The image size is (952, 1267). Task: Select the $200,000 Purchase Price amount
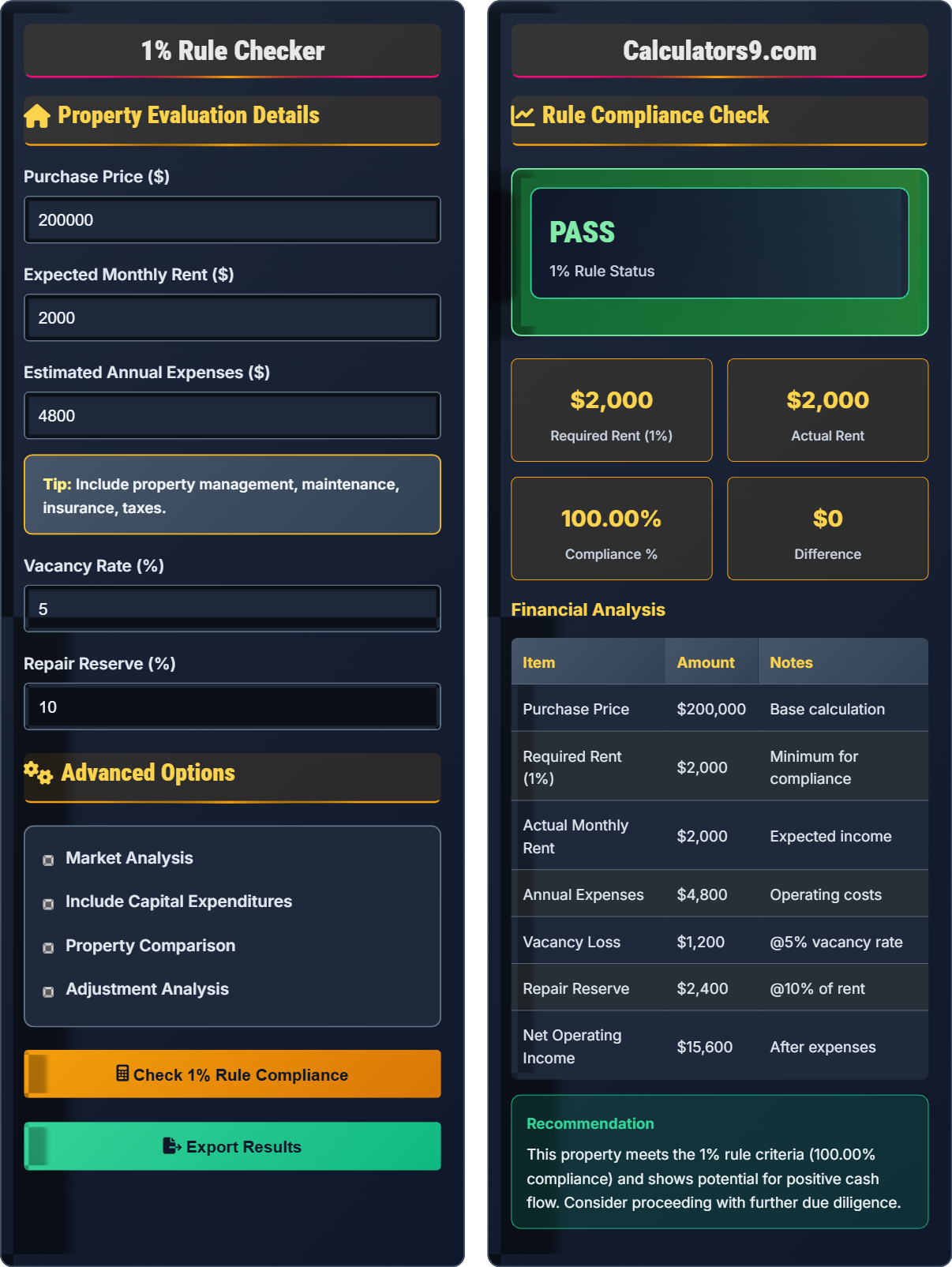point(711,709)
